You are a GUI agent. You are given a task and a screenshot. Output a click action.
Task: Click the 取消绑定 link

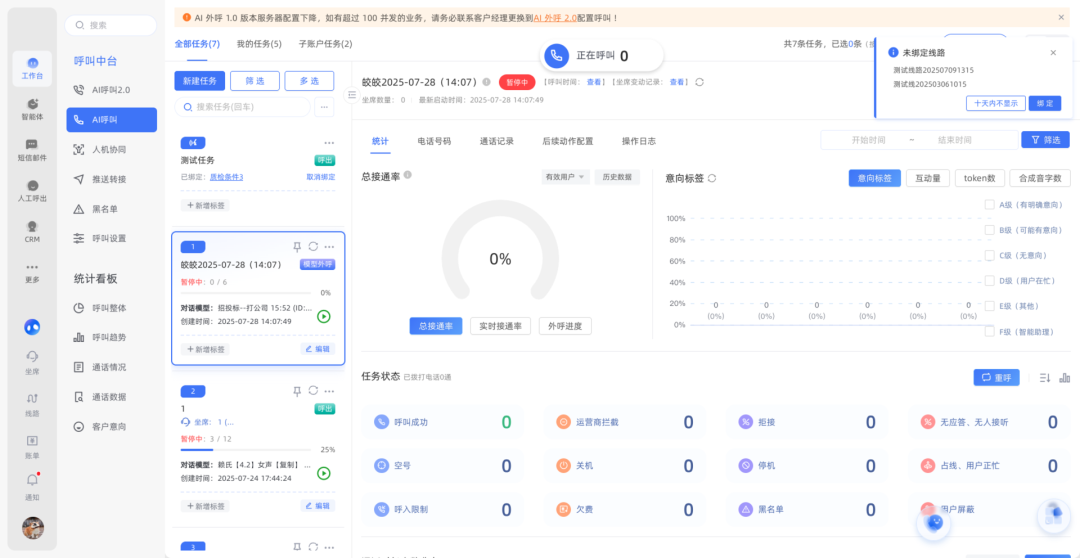(321, 177)
